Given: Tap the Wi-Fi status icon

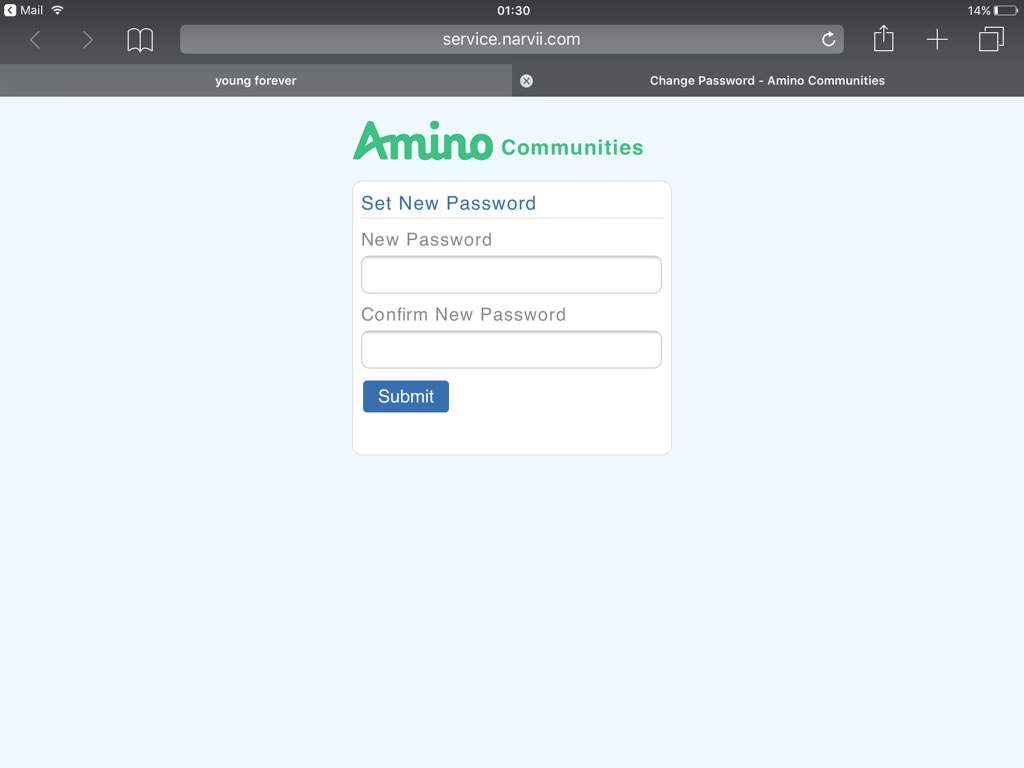Looking at the screenshot, I should click(x=57, y=10).
